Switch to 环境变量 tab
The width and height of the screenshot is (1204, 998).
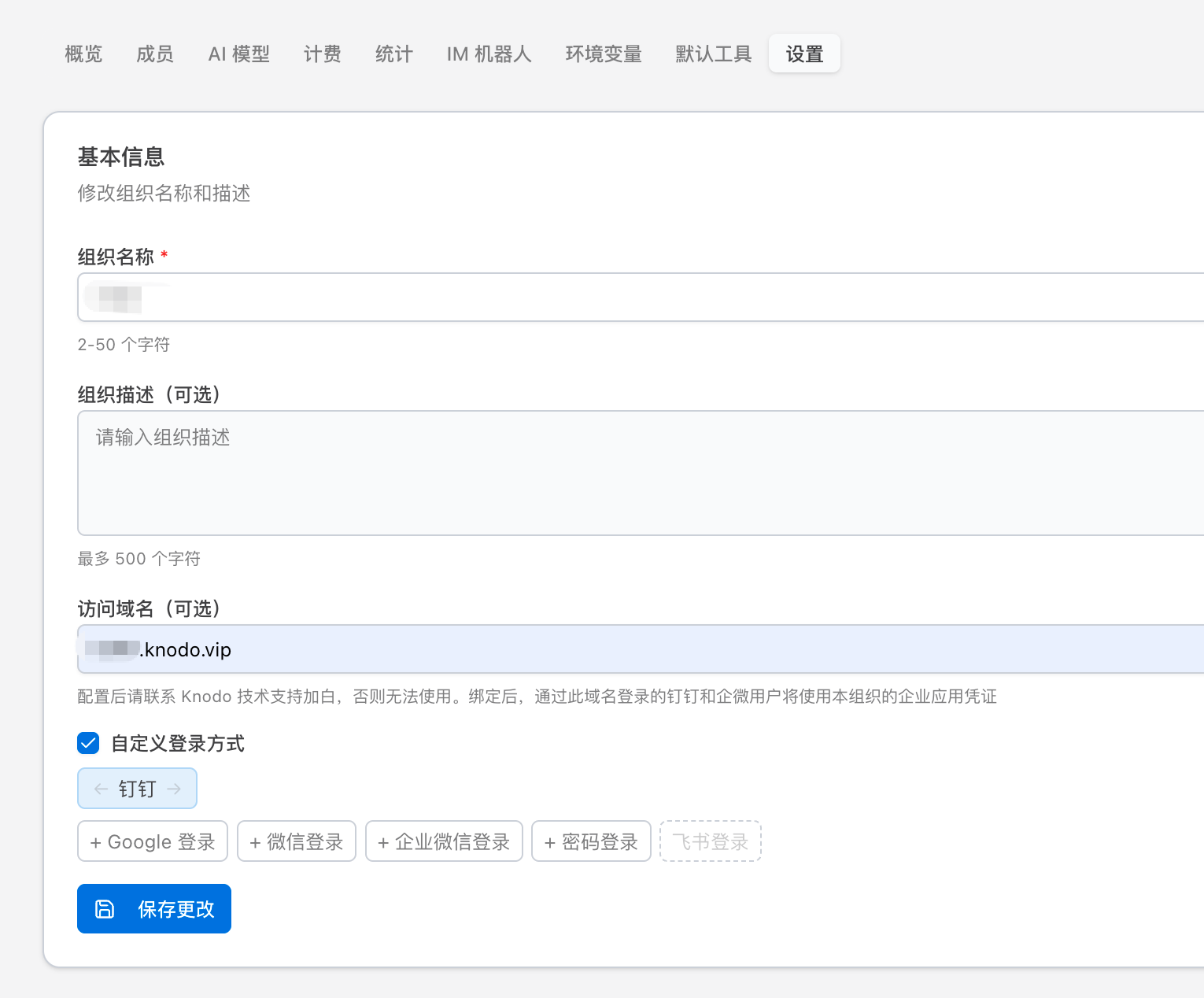tap(604, 54)
